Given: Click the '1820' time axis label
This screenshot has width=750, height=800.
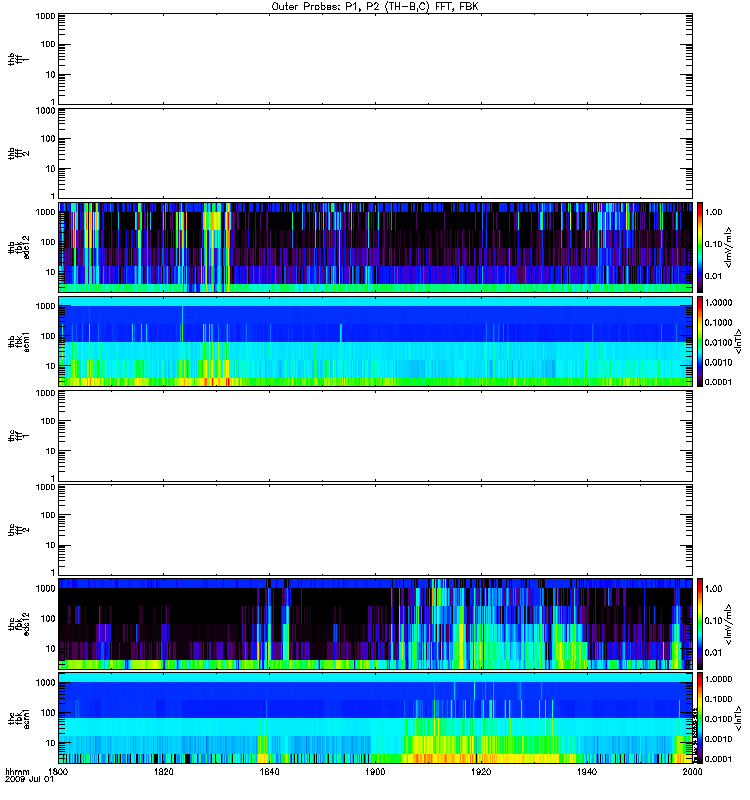Looking at the screenshot, I should click(164, 771).
